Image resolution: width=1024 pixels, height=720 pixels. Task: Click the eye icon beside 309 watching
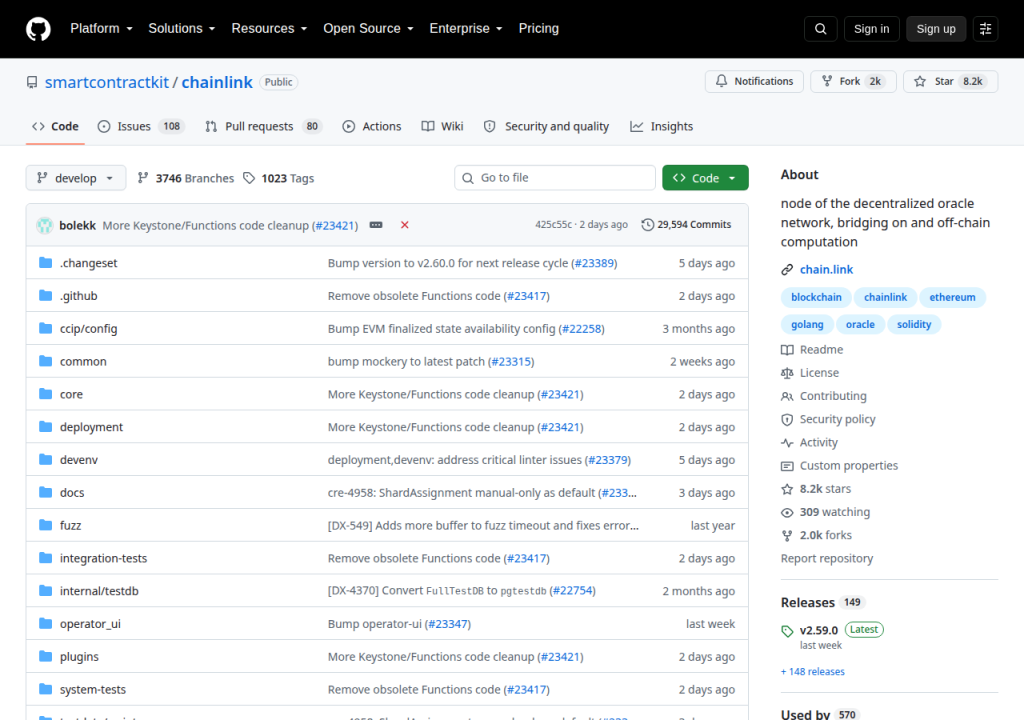click(787, 512)
